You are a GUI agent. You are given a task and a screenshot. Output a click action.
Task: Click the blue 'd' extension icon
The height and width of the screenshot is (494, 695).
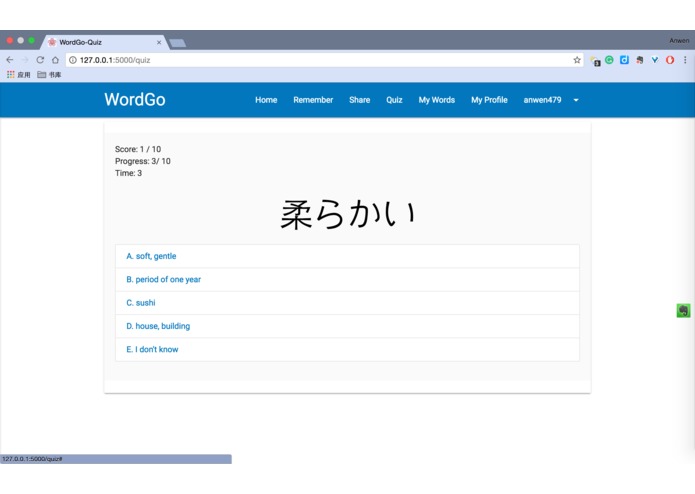(624, 60)
